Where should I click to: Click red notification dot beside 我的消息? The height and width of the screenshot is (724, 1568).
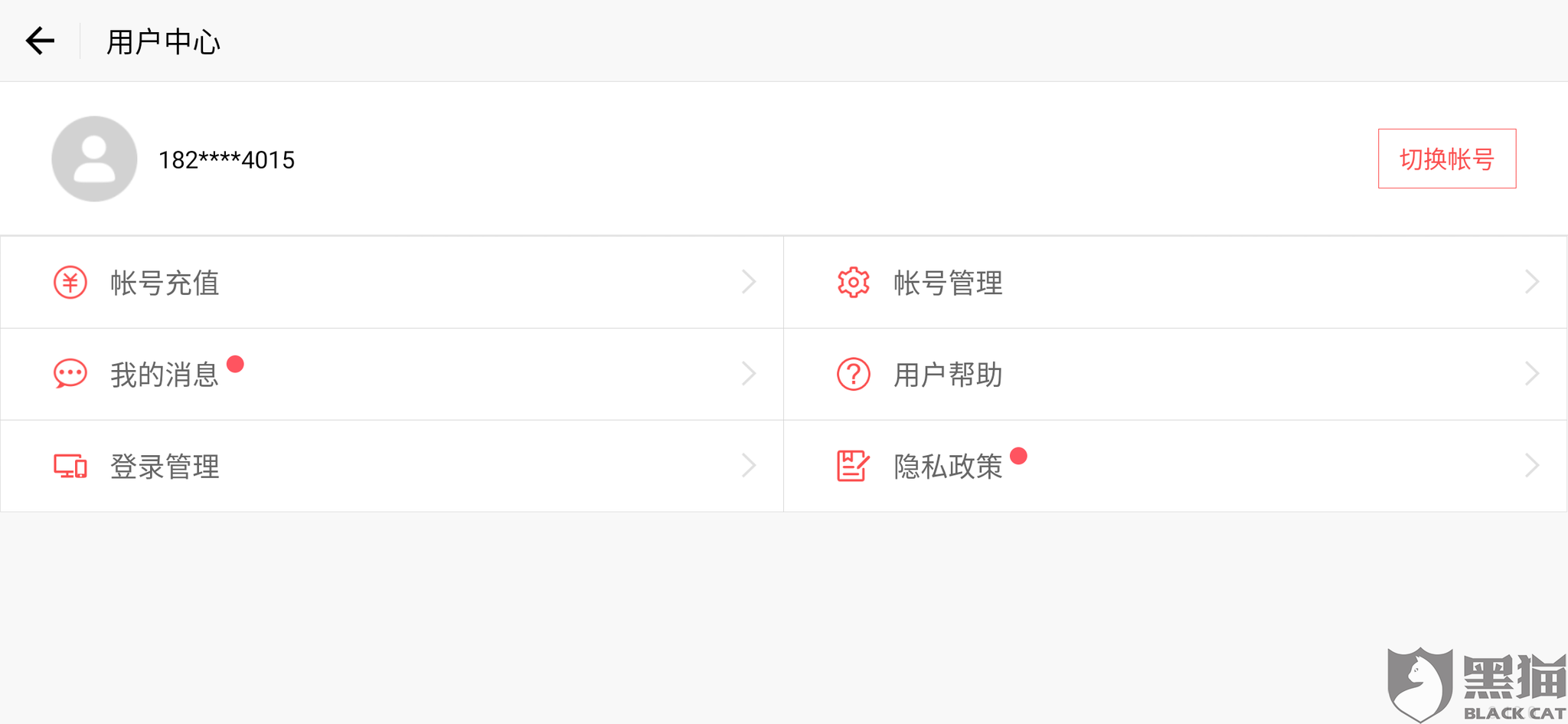coord(235,364)
